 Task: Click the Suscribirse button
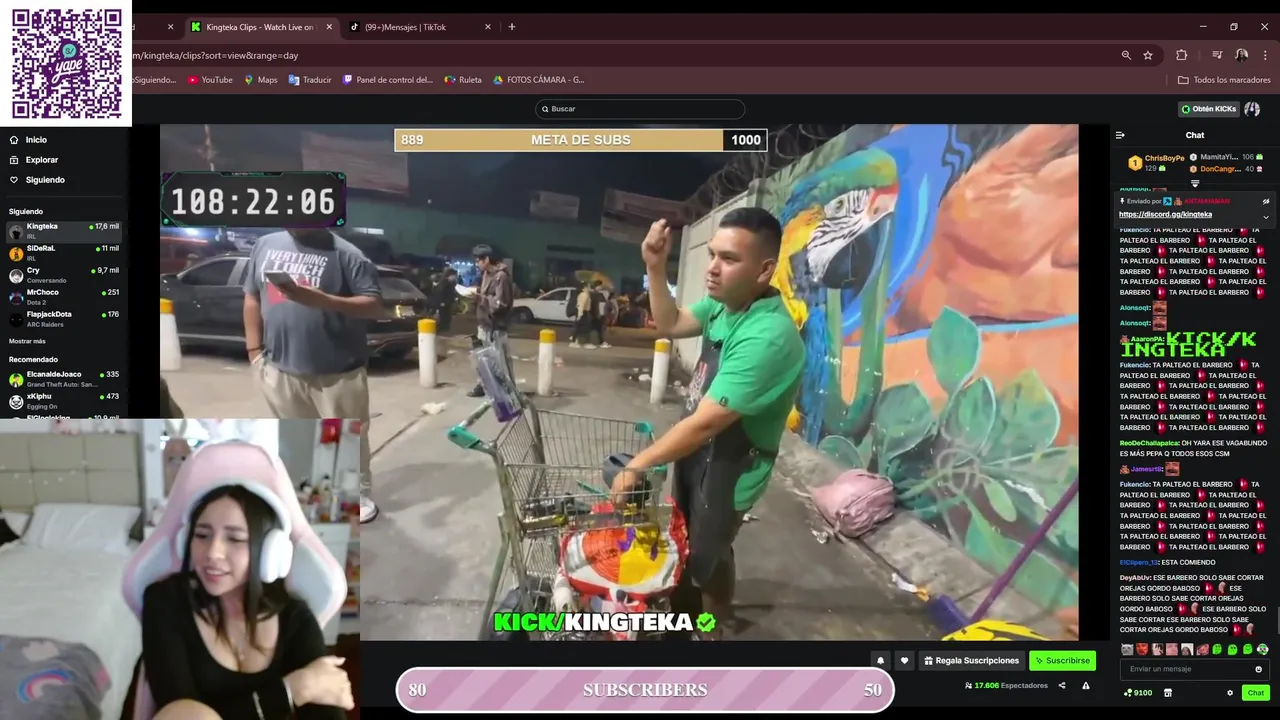point(1062,661)
